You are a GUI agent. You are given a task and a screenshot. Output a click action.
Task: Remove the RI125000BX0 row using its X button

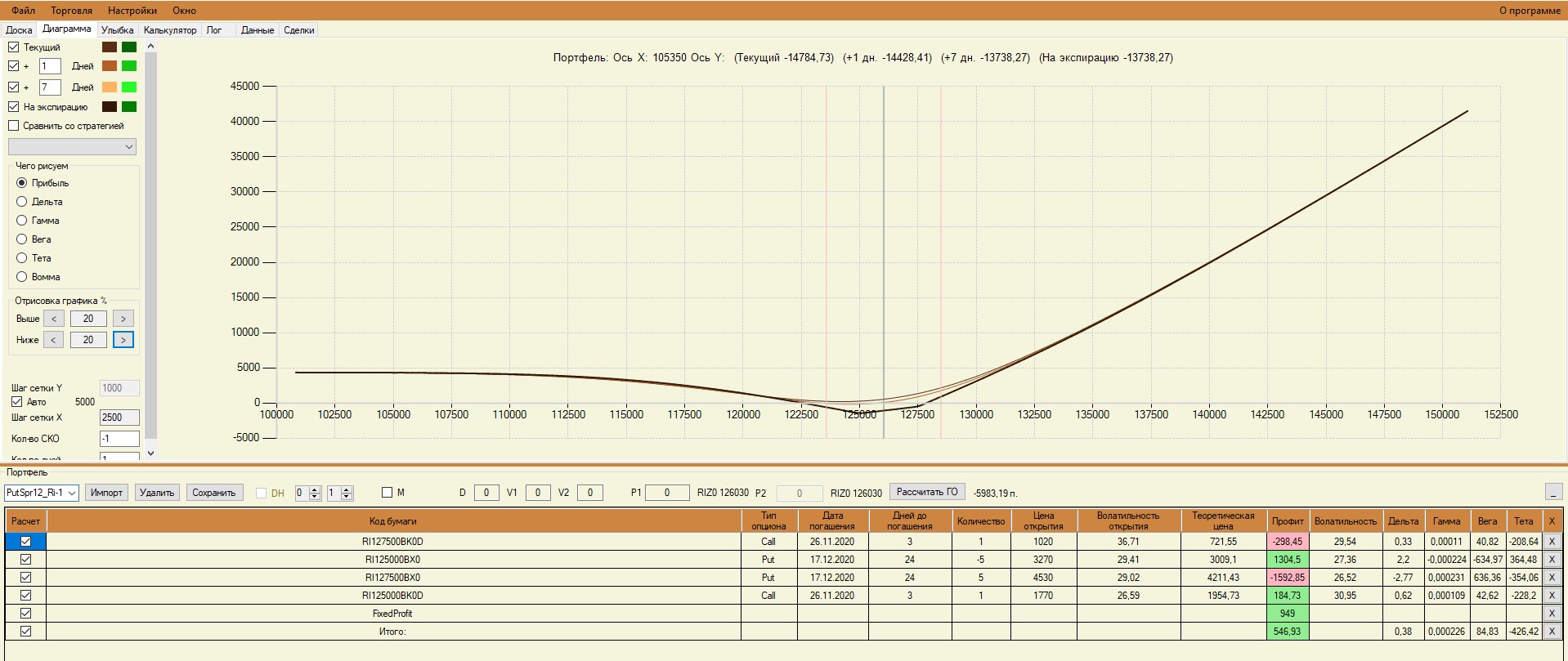(x=1552, y=560)
